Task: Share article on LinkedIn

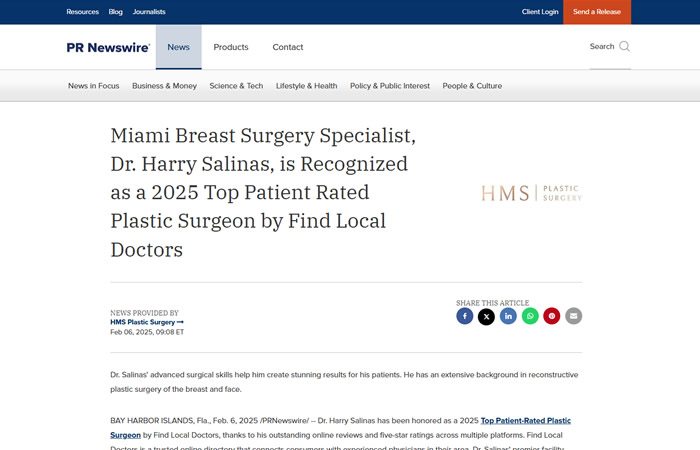Action: click(508, 316)
